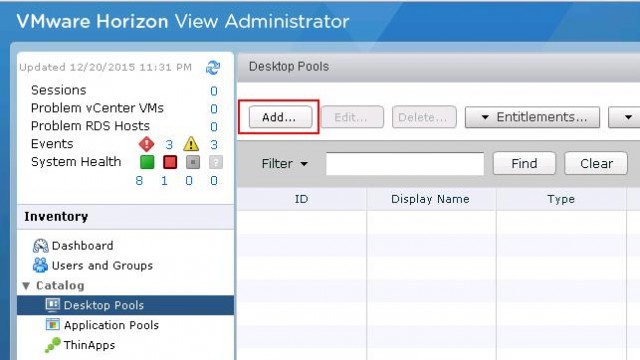This screenshot has height=360, width=640.
Task: Click the unknown question-mark health icon
Action: (216, 162)
